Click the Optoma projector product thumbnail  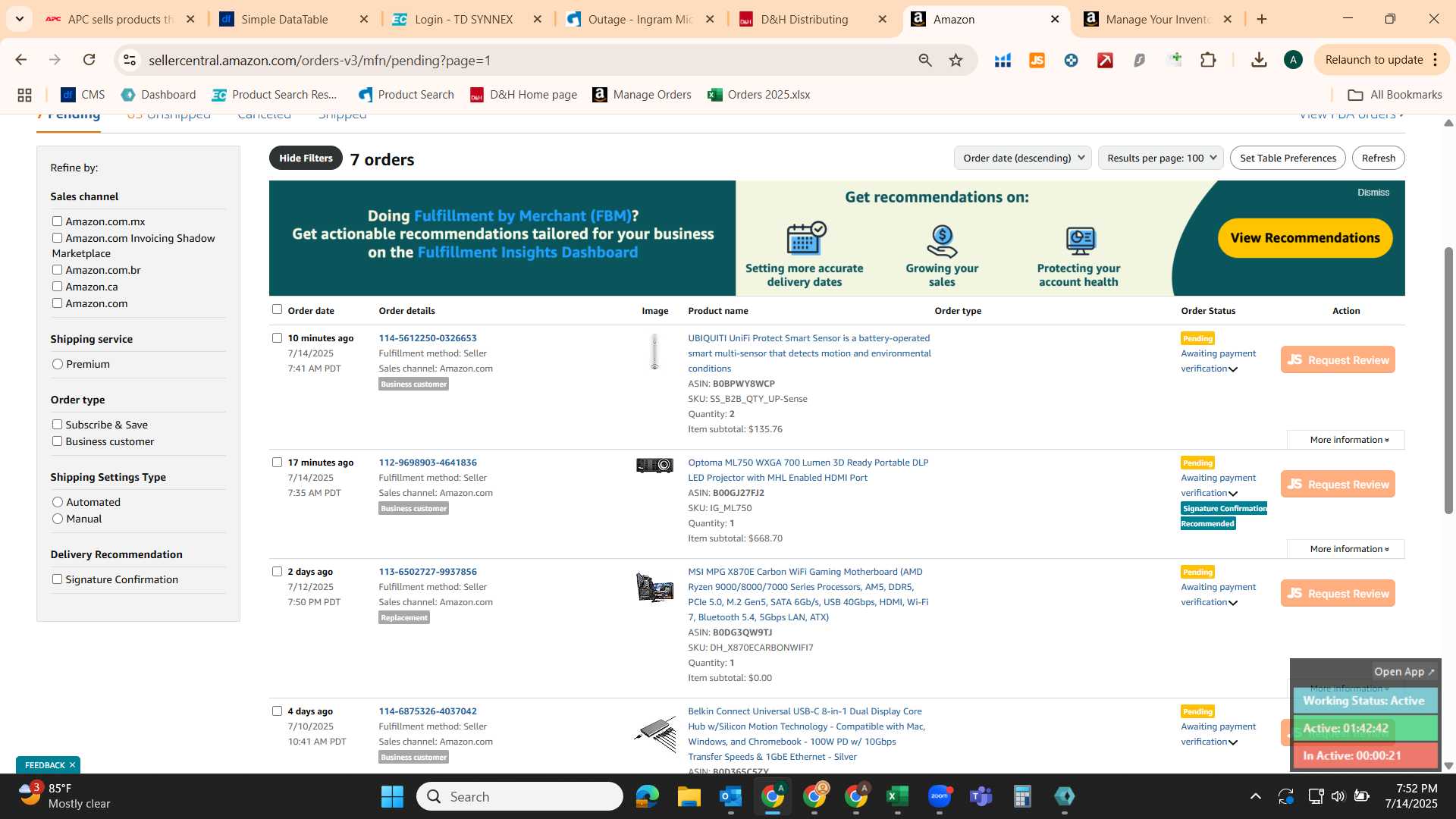click(x=654, y=466)
